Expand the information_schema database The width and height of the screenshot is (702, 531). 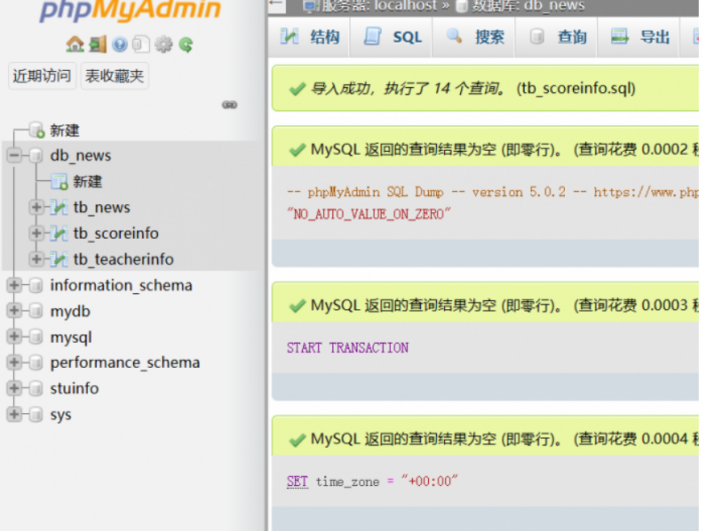[14, 285]
